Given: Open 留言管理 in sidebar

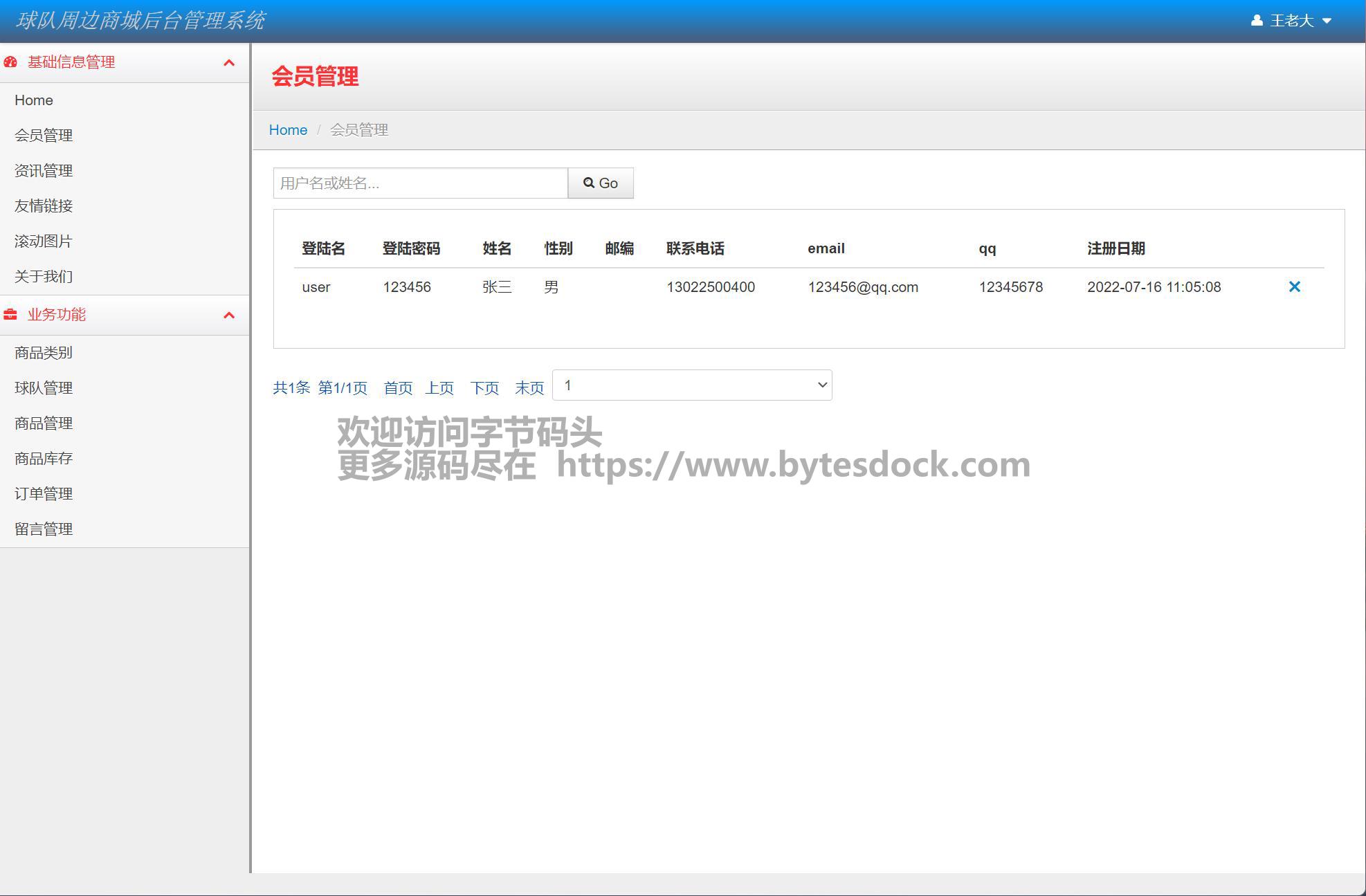Looking at the screenshot, I should [44, 529].
